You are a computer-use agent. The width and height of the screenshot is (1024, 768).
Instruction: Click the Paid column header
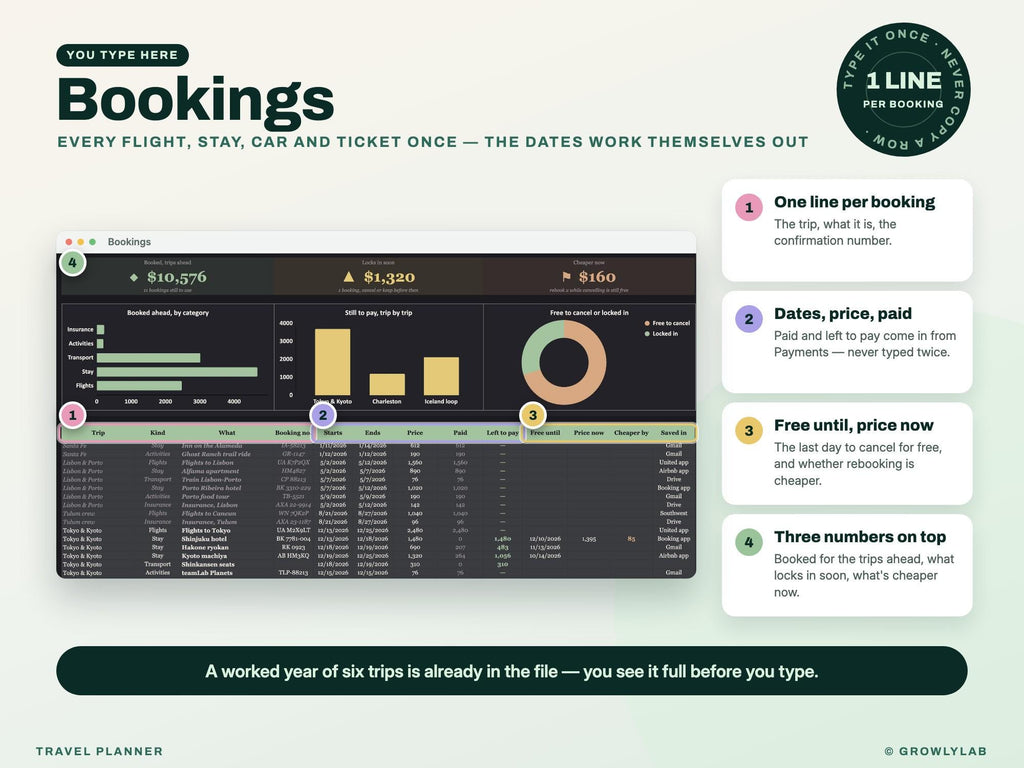pos(460,433)
